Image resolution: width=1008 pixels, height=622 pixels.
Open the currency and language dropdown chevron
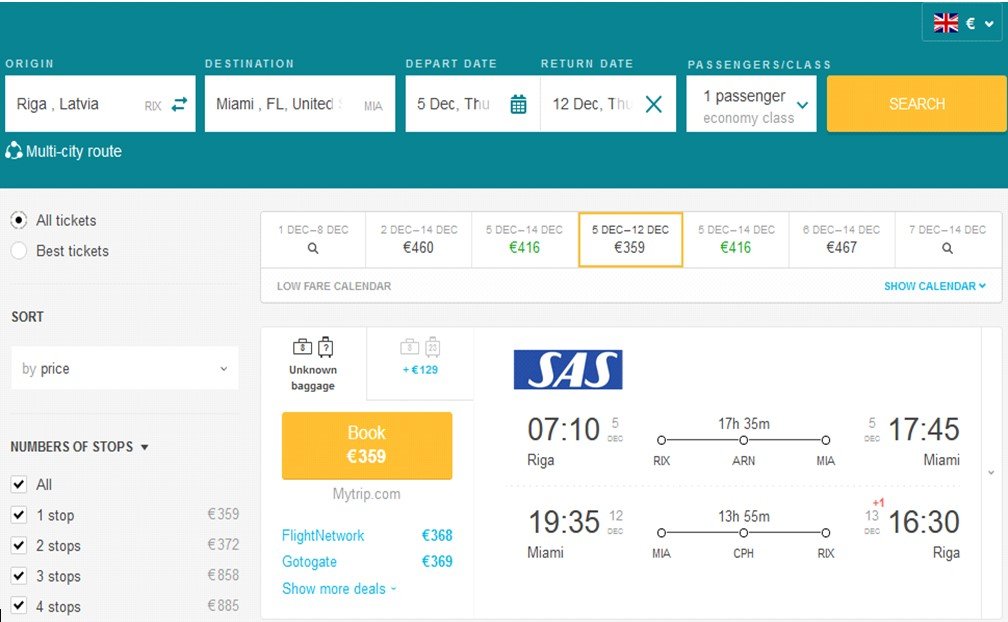click(x=989, y=24)
